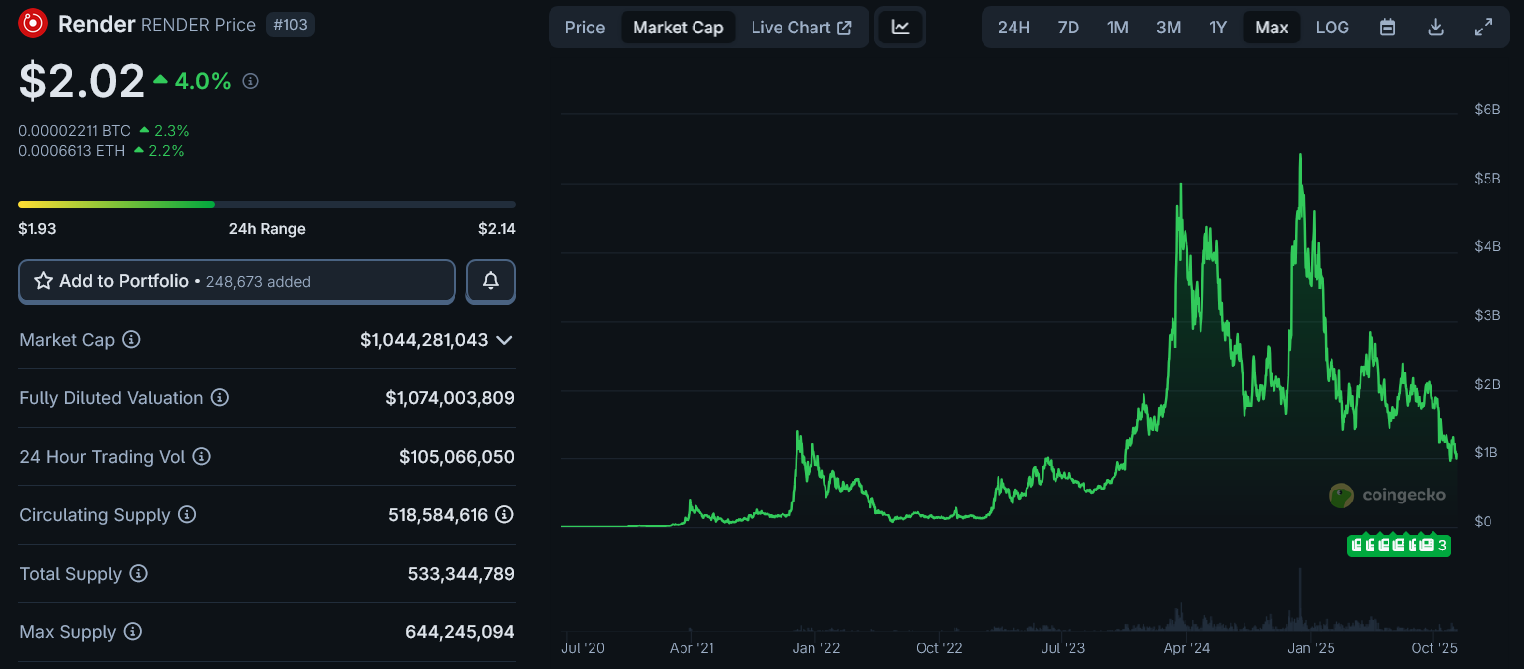The image size is (1524, 669).
Task: Open the info icon beside 4.0% change
Action: [251, 81]
